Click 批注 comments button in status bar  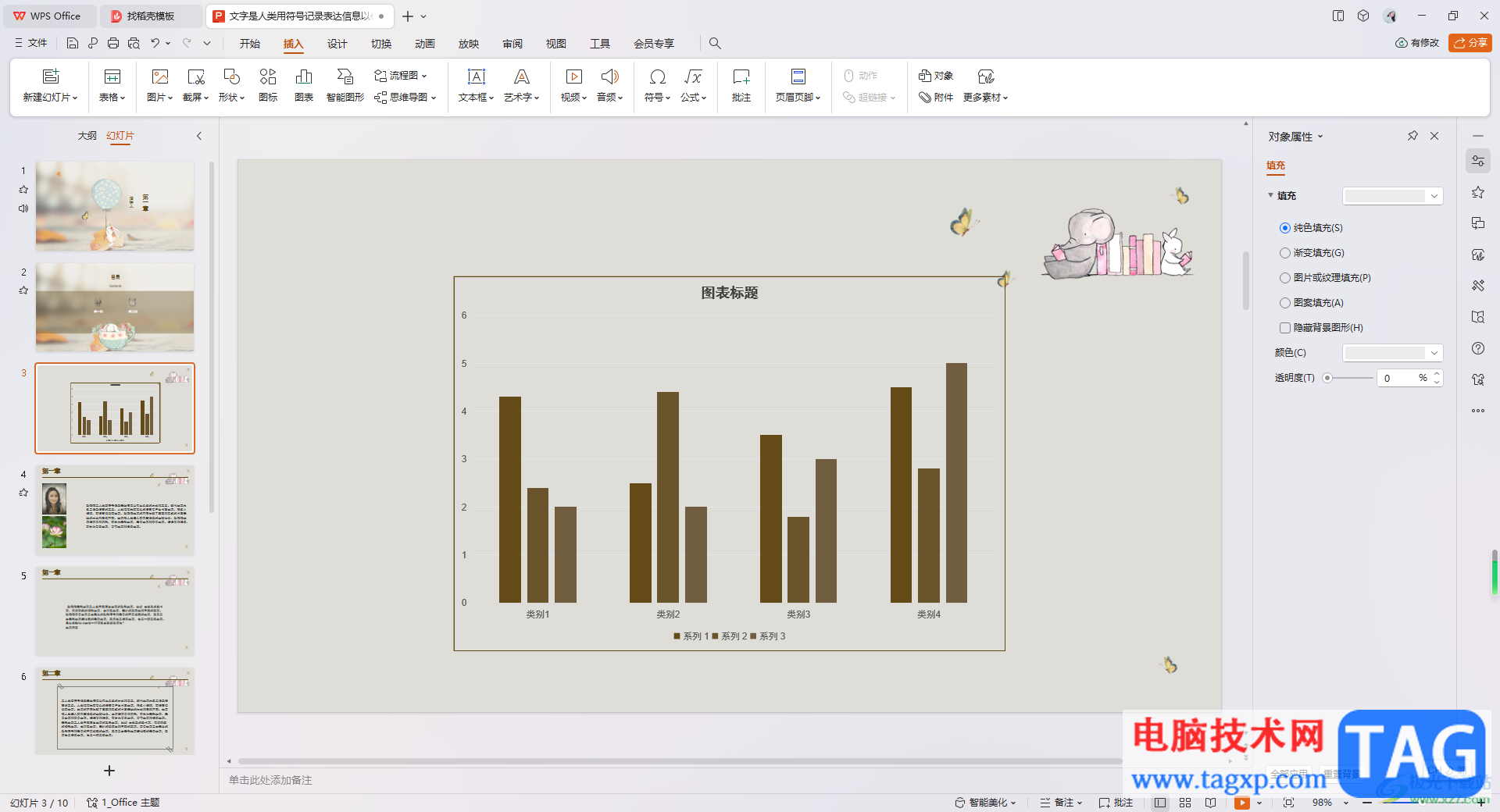pyautogui.click(x=1116, y=803)
